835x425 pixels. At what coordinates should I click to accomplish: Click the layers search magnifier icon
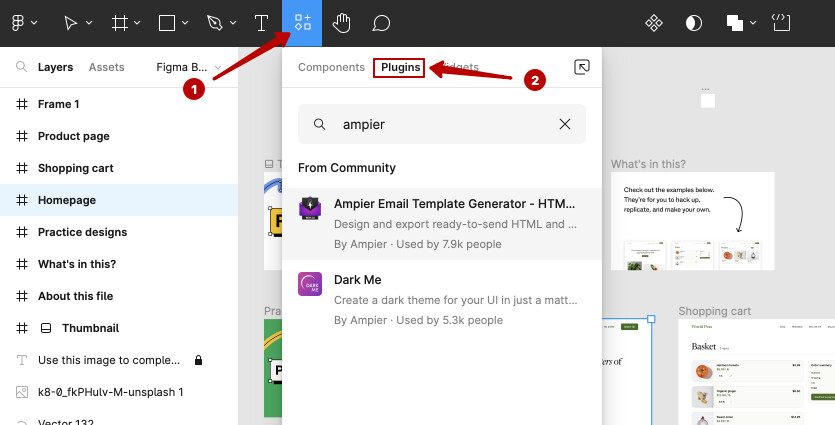click(x=21, y=67)
